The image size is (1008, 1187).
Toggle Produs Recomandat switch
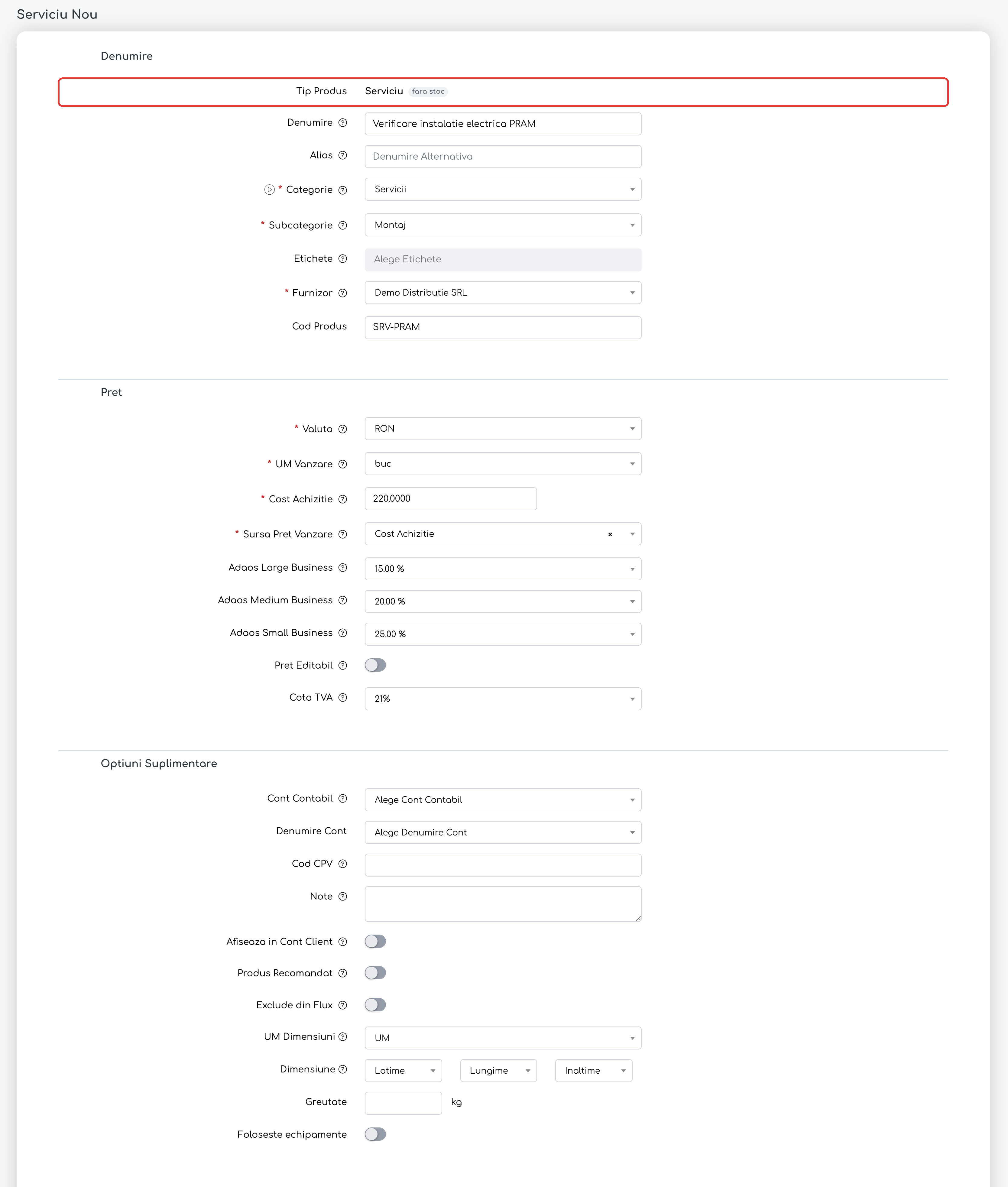pos(375,972)
